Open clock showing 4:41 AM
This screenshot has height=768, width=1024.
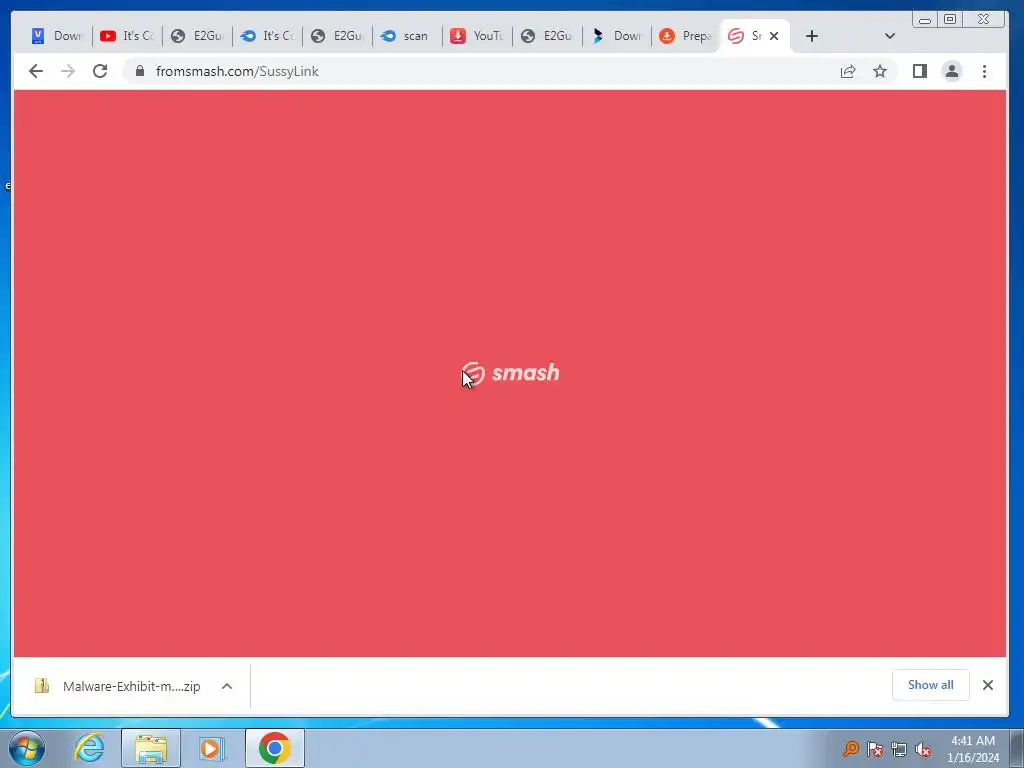pyautogui.click(x=973, y=748)
